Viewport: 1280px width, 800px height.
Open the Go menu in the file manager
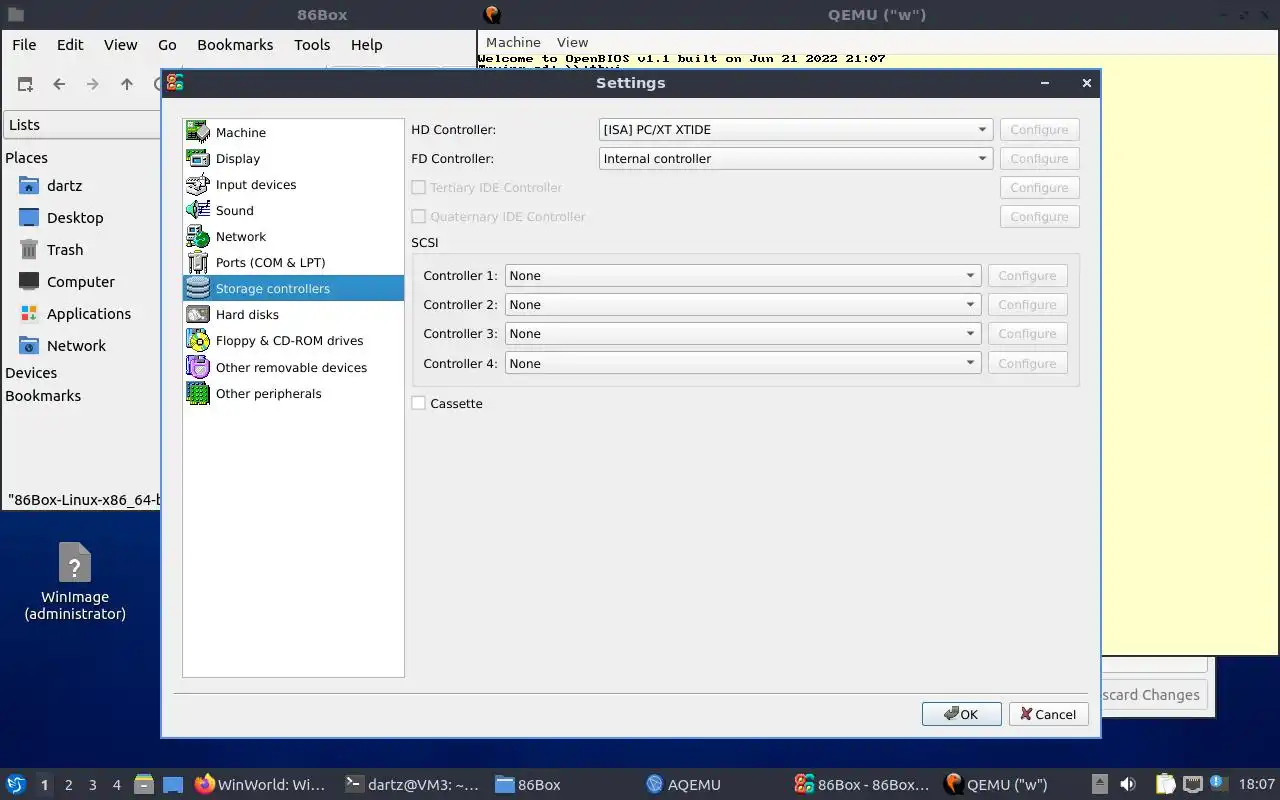[167, 44]
